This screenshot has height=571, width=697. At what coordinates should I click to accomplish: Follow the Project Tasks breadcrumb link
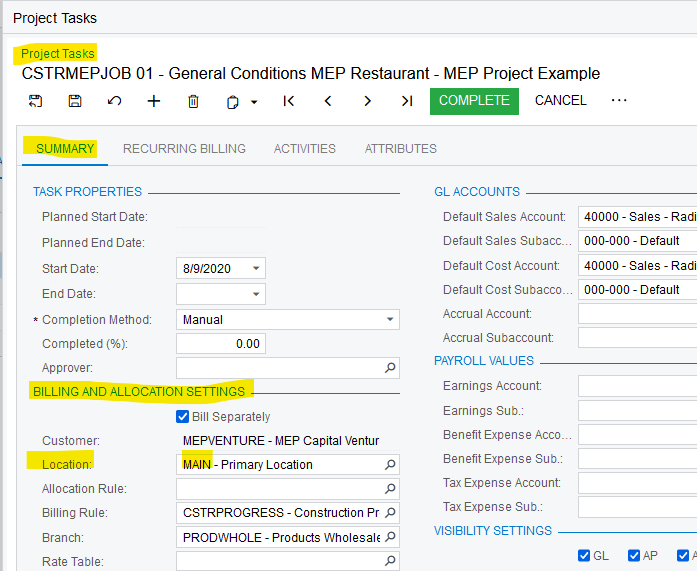(58, 53)
